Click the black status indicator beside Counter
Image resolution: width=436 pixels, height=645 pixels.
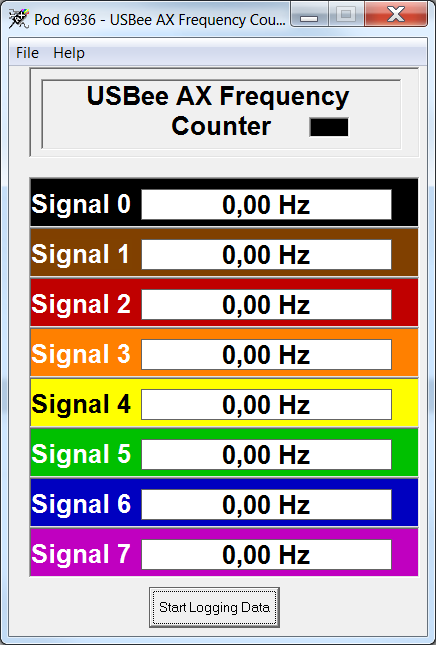tap(329, 127)
